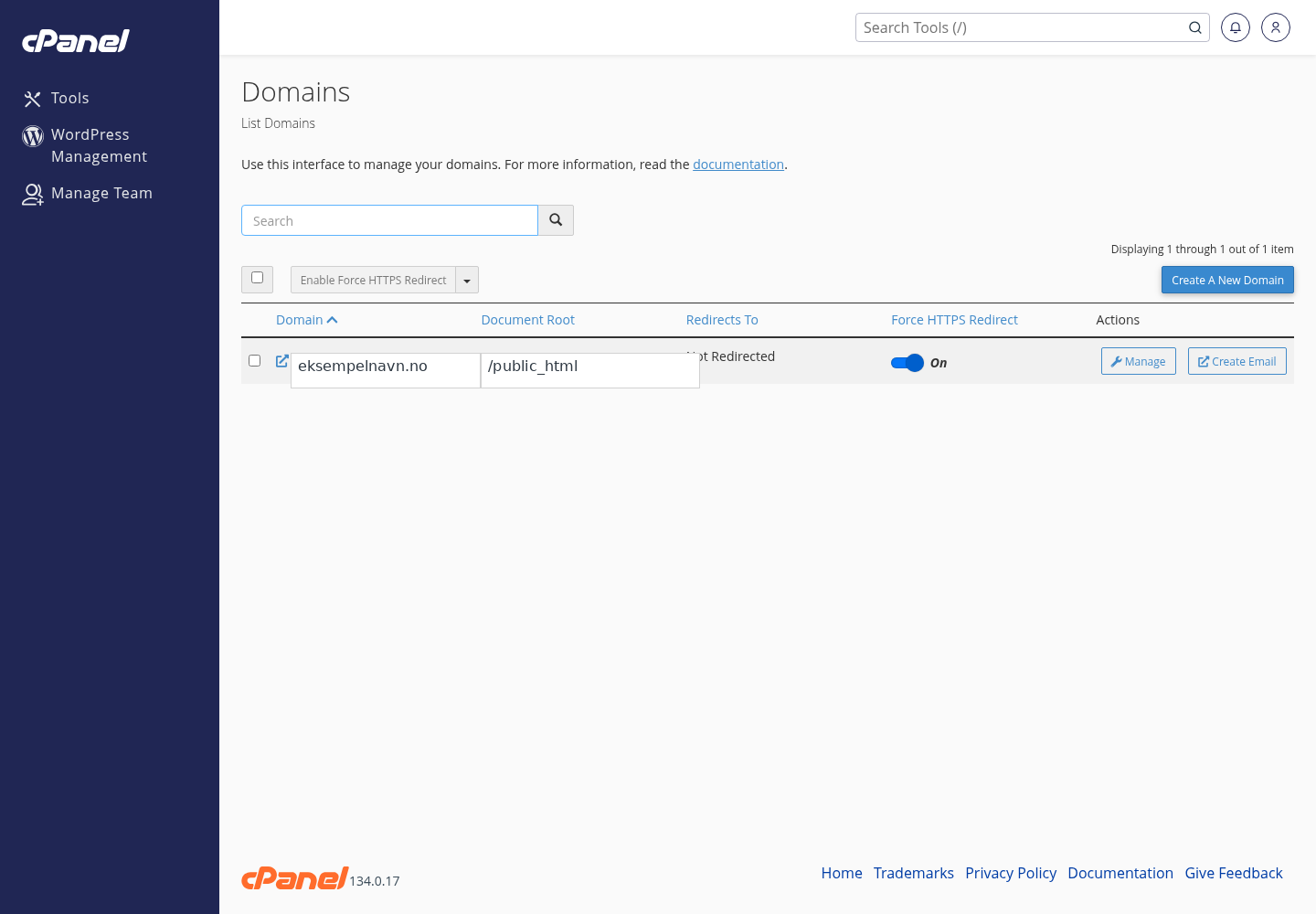
Task: Click the Manage Team person icon
Action: point(33,194)
